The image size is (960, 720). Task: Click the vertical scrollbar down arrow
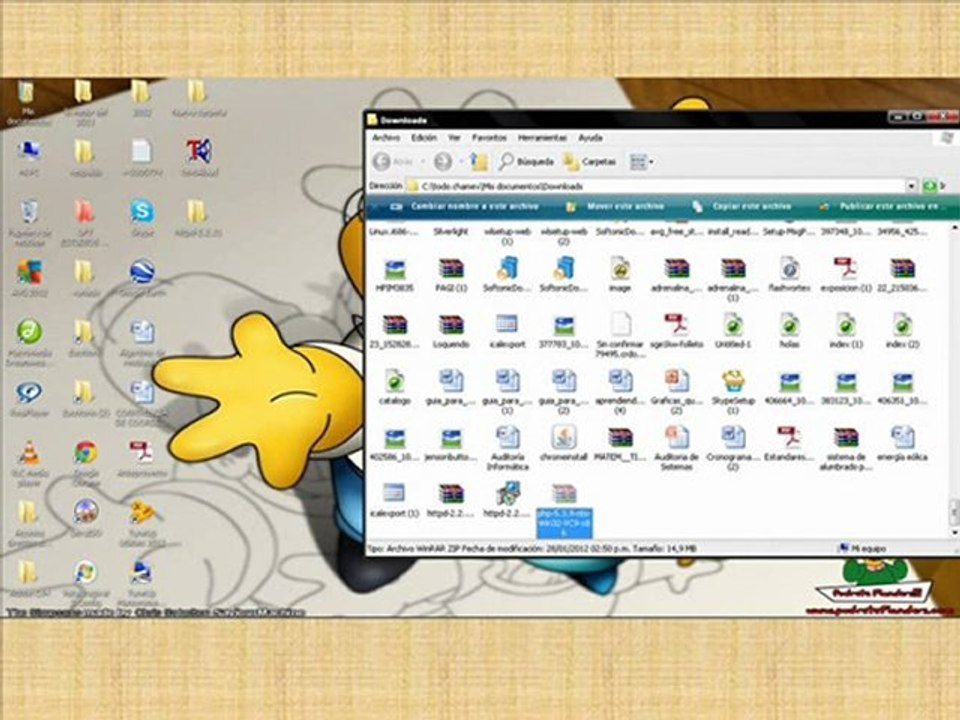click(x=954, y=532)
